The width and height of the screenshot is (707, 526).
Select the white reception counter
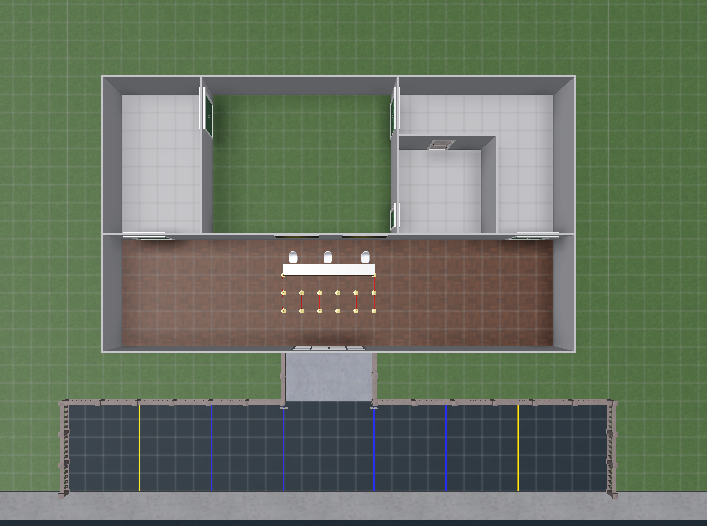pyautogui.click(x=329, y=270)
